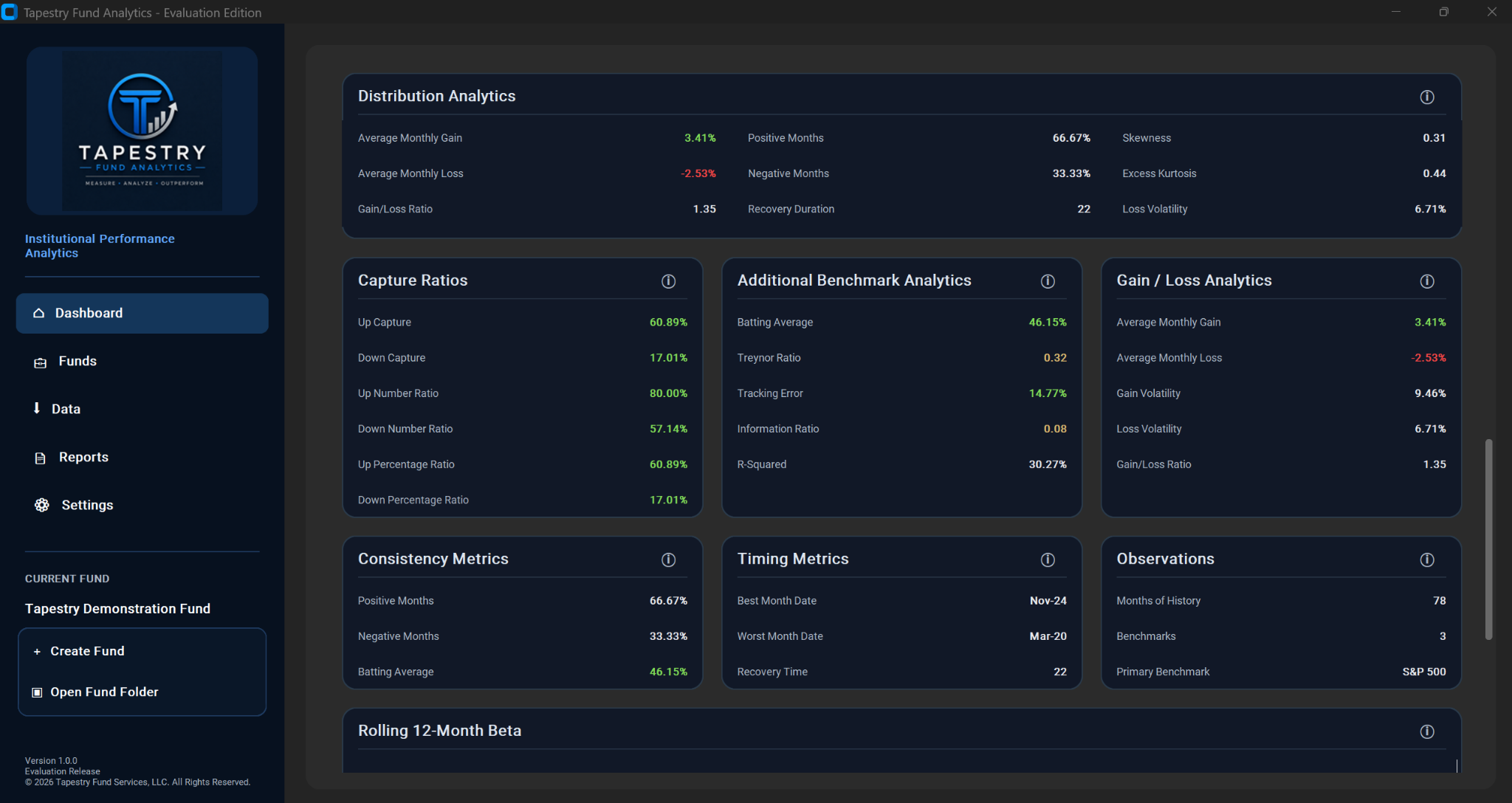
Task: Click the Settings gear icon
Action: (x=41, y=505)
